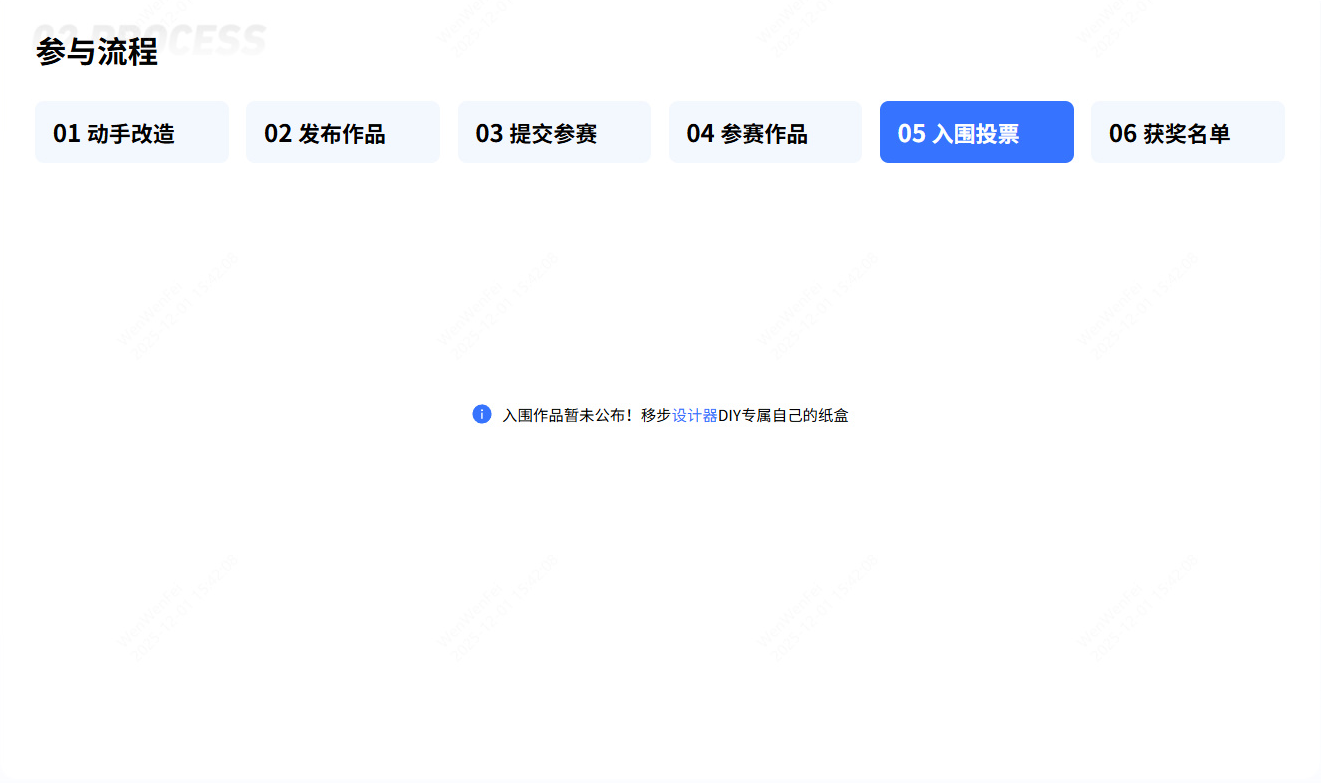Follow the 设计器 hyperlink
The height and width of the screenshot is (783, 1321).
tap(694, 415)
